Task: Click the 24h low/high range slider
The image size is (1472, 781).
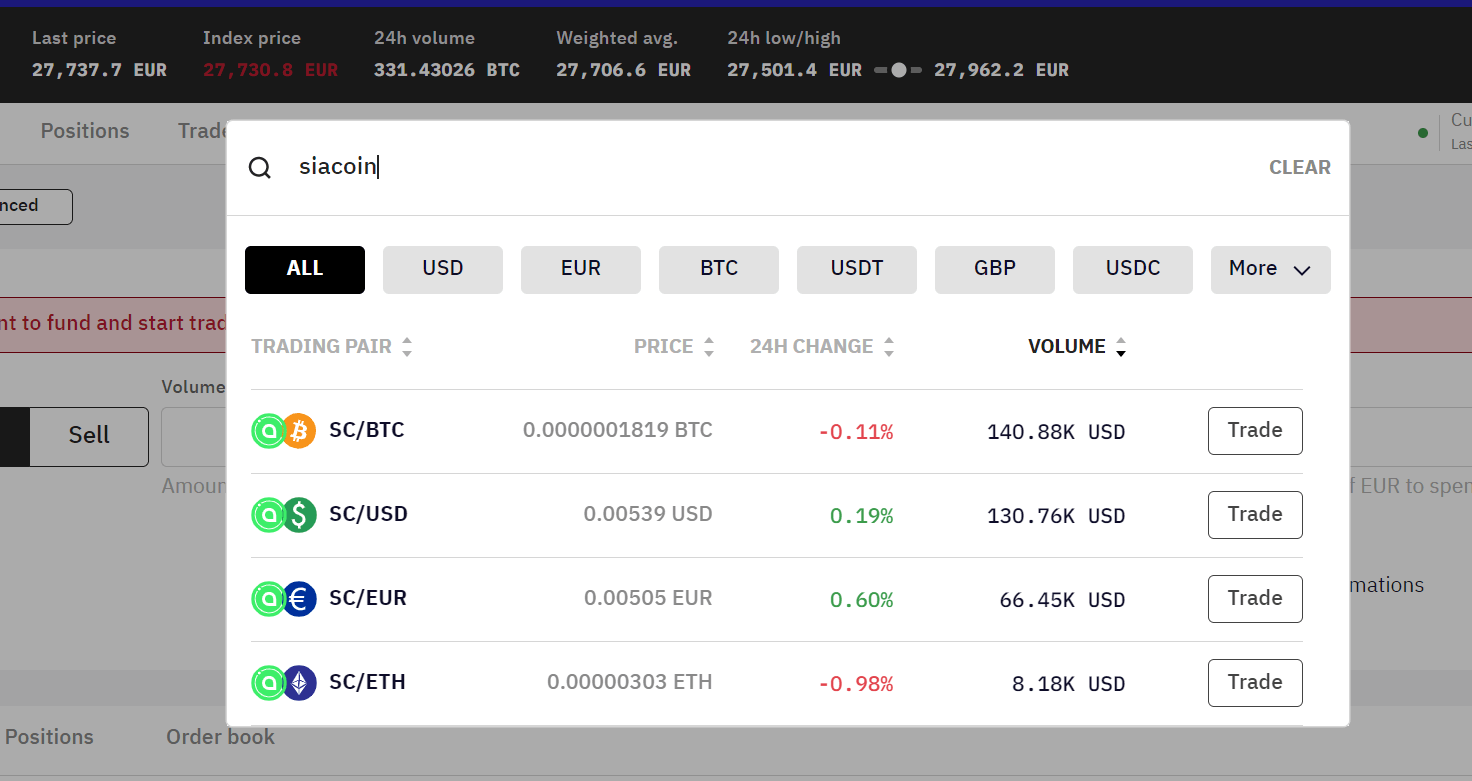Action: (x=898, y=71)
